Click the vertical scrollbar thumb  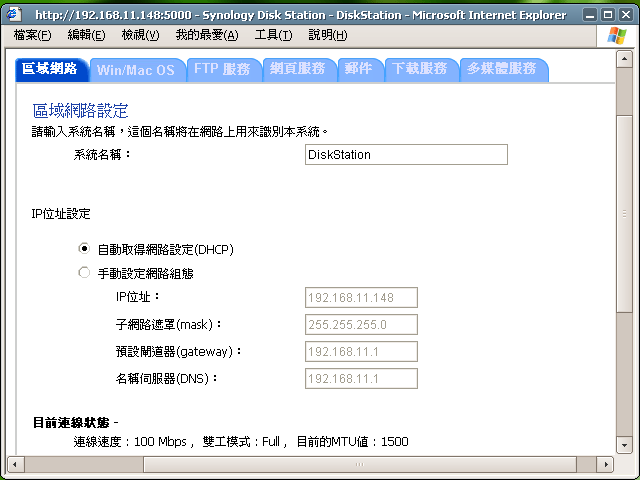point(624,214)
